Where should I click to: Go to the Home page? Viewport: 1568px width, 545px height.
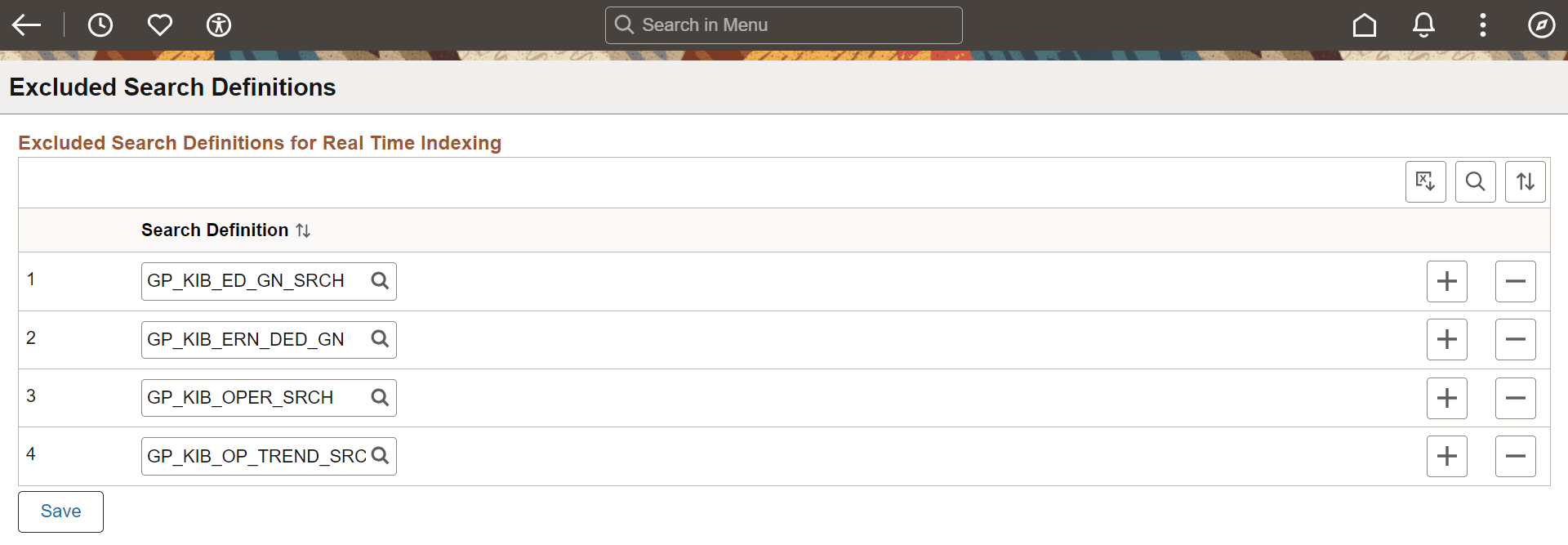point(1364,25)
